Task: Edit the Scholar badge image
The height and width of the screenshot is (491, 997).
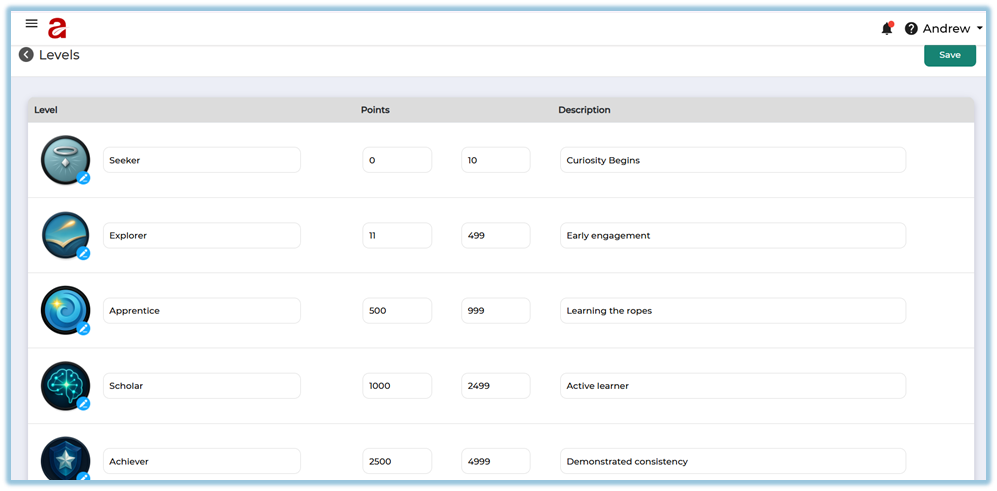Action: click(84, 403)
